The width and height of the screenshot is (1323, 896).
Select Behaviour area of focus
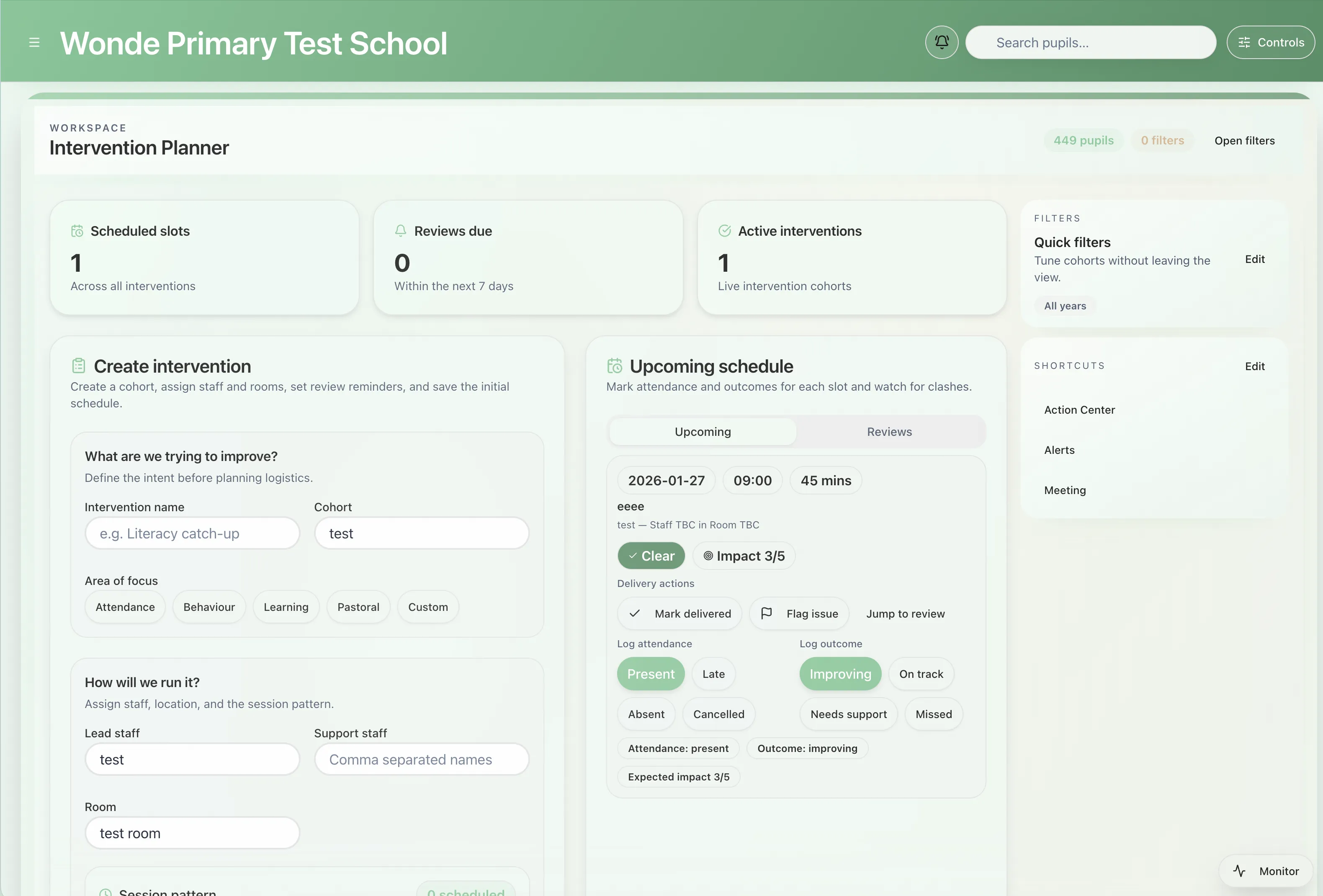pyautogui.click(x=209, y=607)
